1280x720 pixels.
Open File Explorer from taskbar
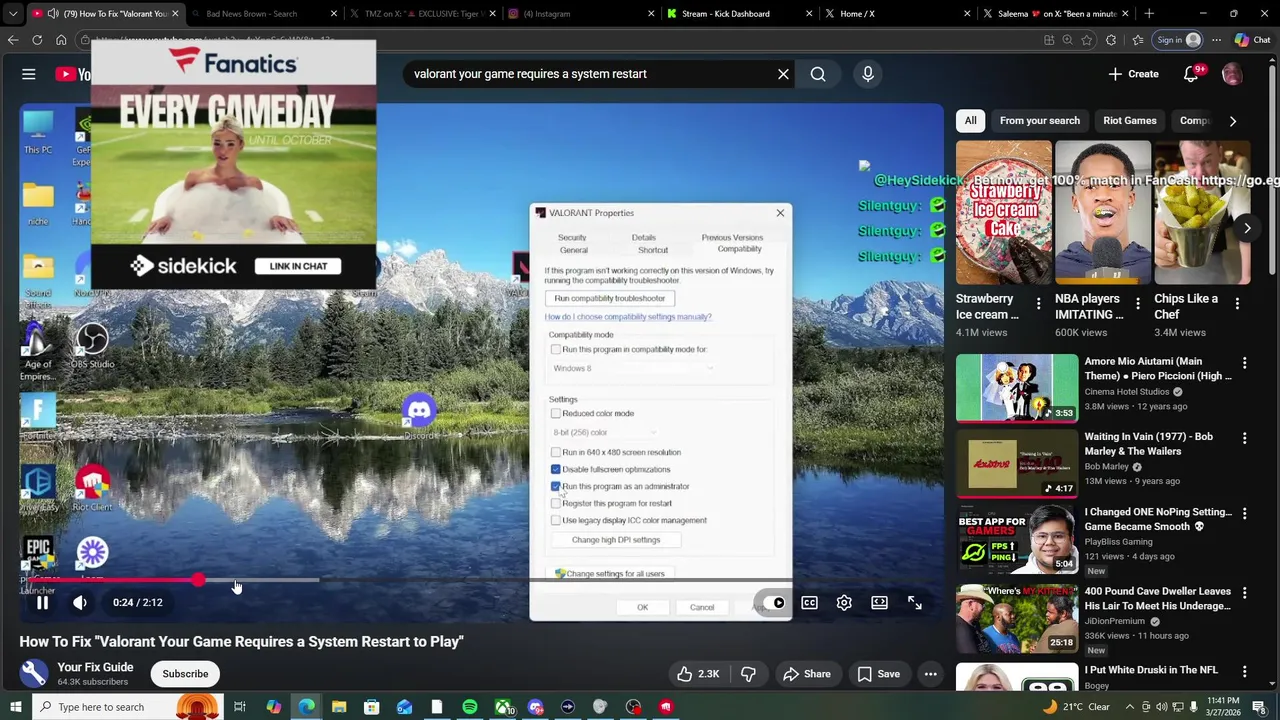click(339, 707)
